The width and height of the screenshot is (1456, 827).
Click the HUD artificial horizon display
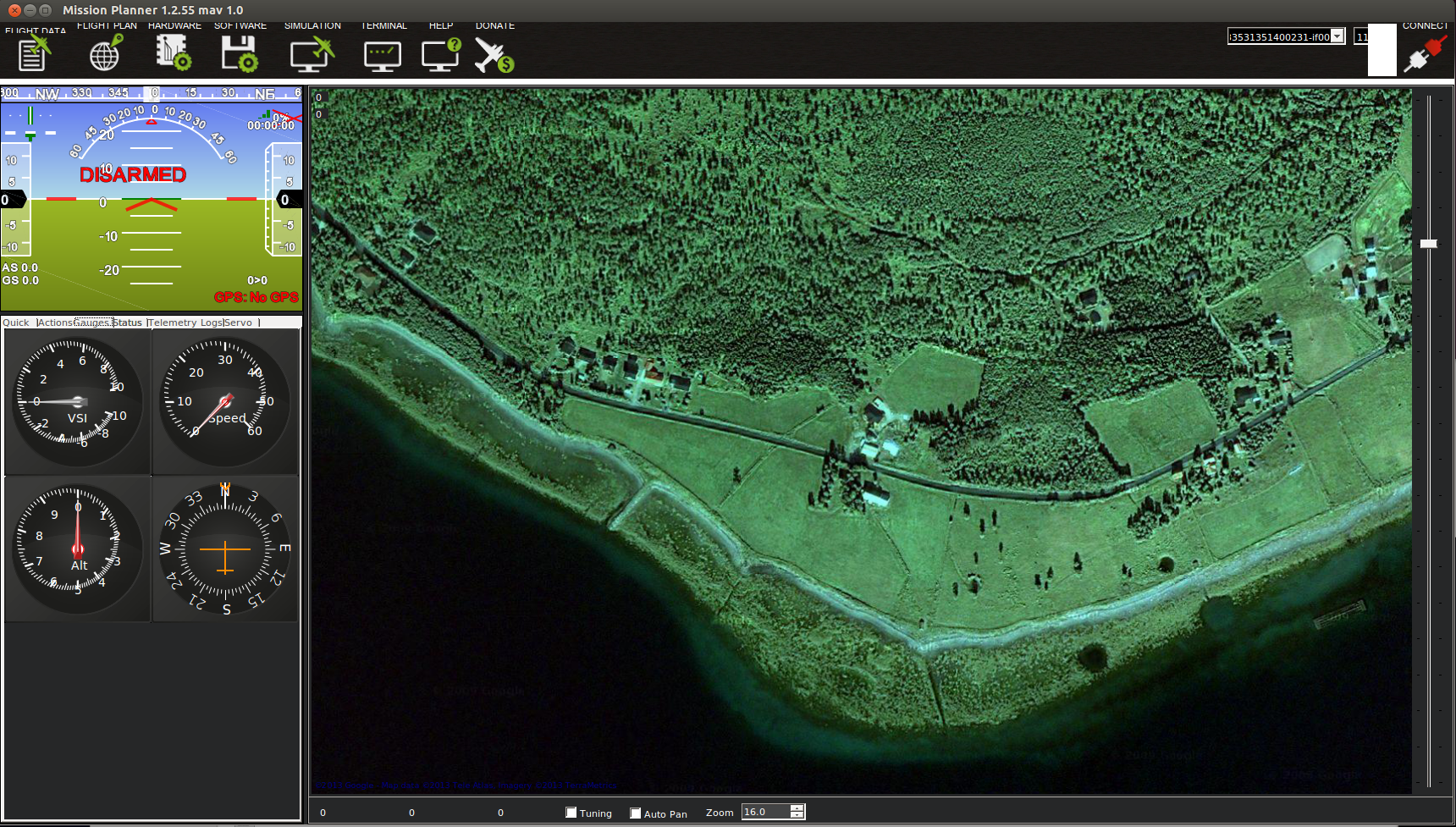[x=152, y=199]
